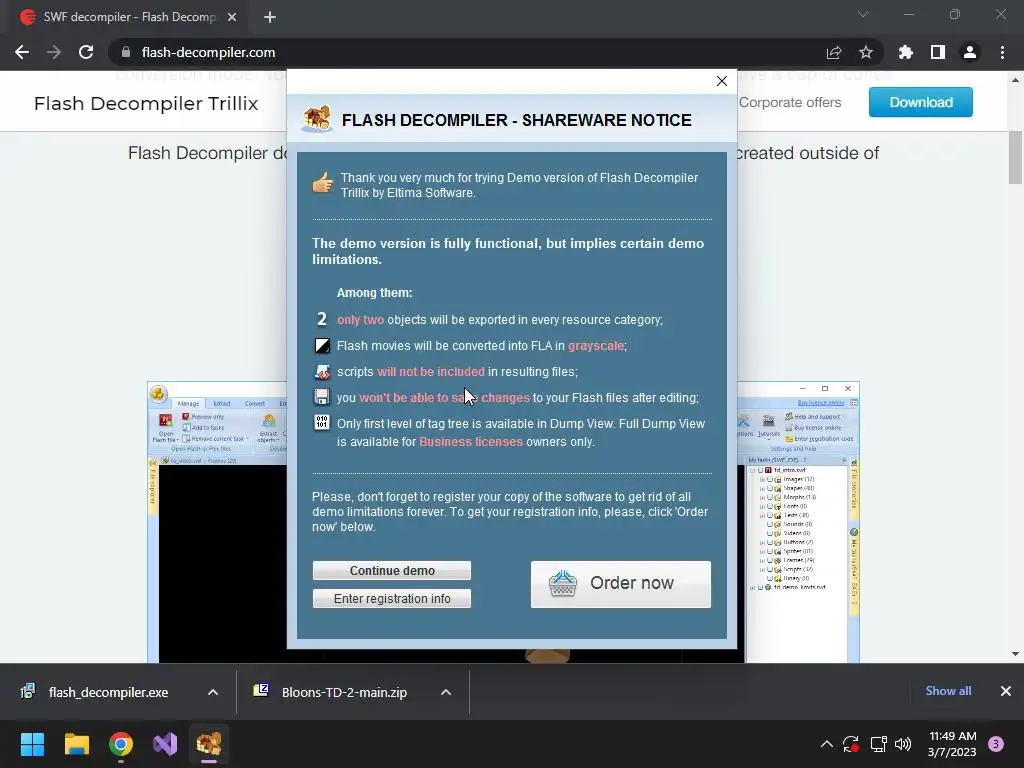Open the flash_decompiler.exe download
The width and height of the screenshot is (1024, 768).
pos(108,692)
